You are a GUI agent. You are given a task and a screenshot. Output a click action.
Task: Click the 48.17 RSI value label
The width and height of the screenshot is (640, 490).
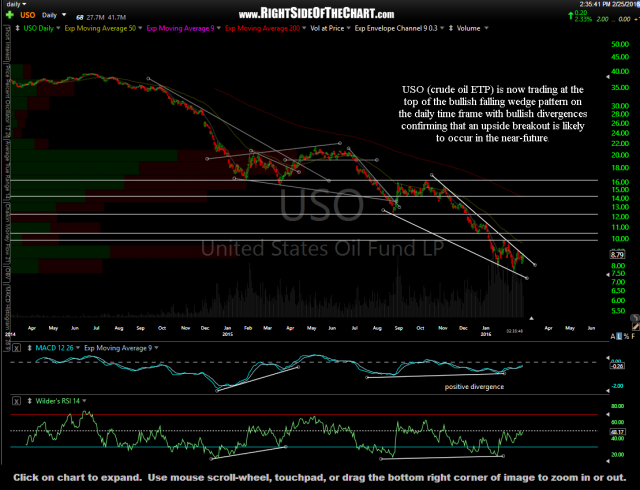point(617,432)
